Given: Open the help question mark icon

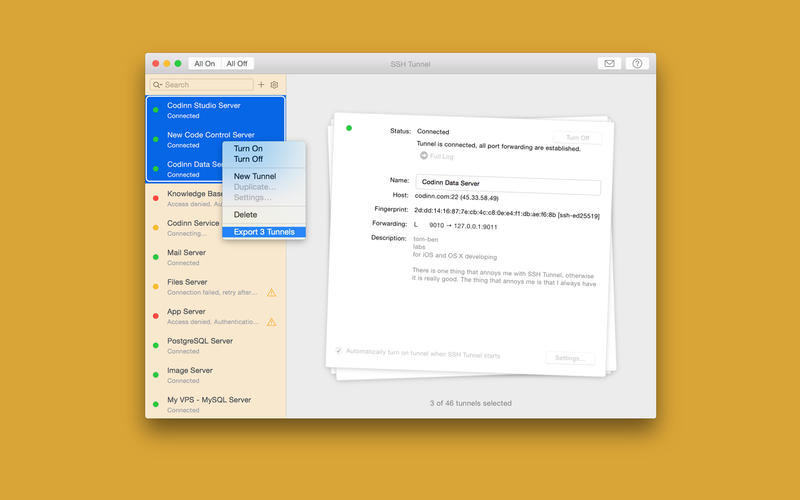Looking at the screenshot, I should point(637,63).
